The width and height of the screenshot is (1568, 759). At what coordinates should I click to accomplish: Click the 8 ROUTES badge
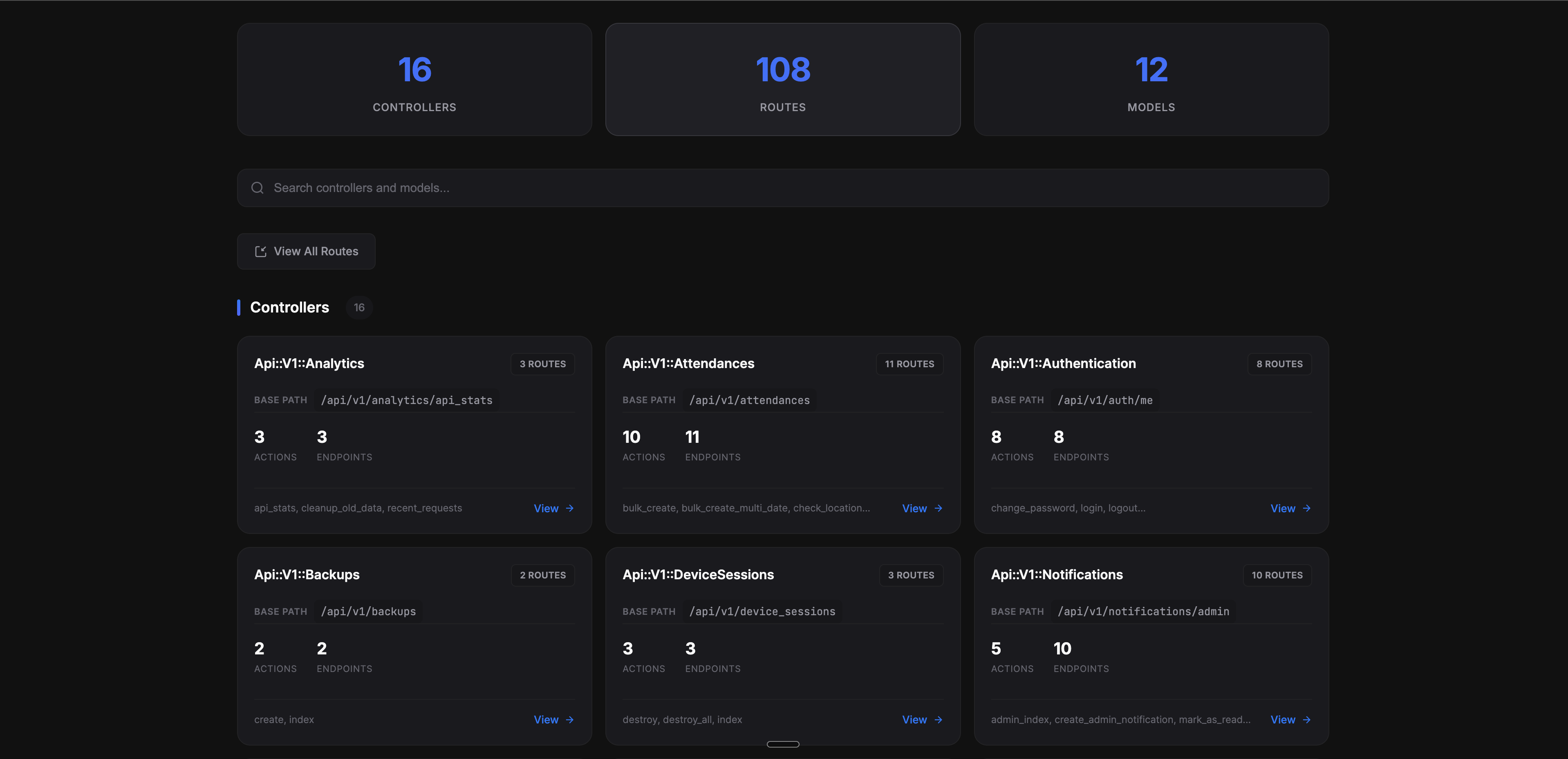tap(1279, 364)
